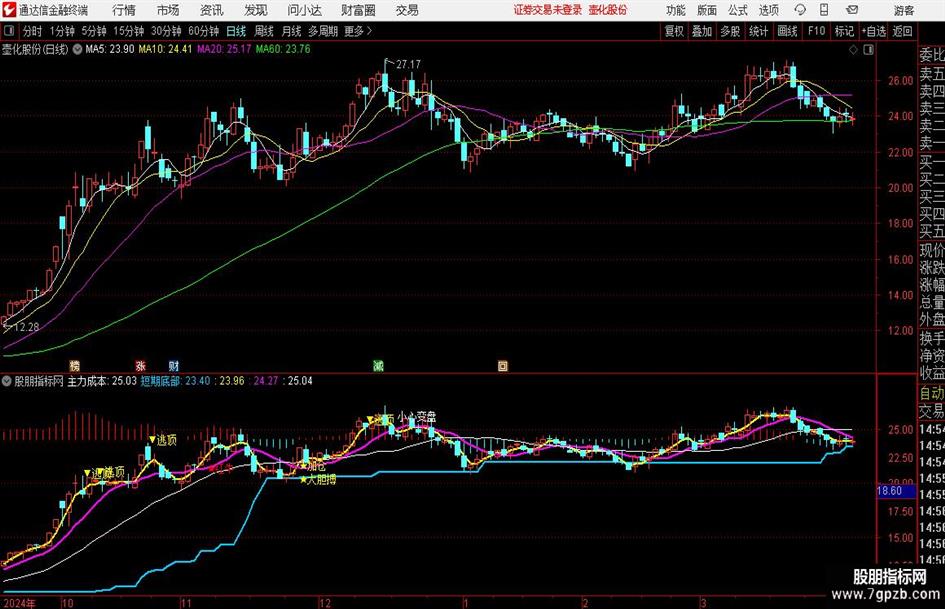Select the 5分钟 period tab
Image resolution: width=945 pixels, height=609 pixels.
(x=93, y=31)
